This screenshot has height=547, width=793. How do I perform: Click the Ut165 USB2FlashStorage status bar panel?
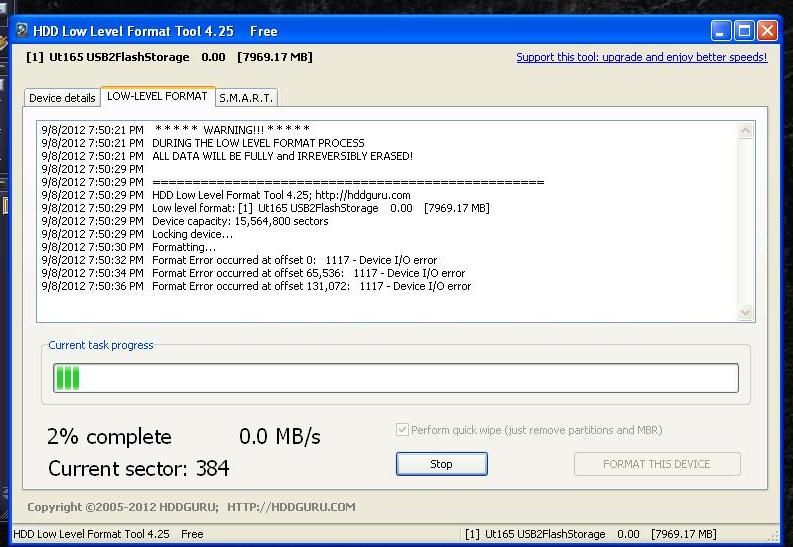pyautogui.click(x=591, y=534)
